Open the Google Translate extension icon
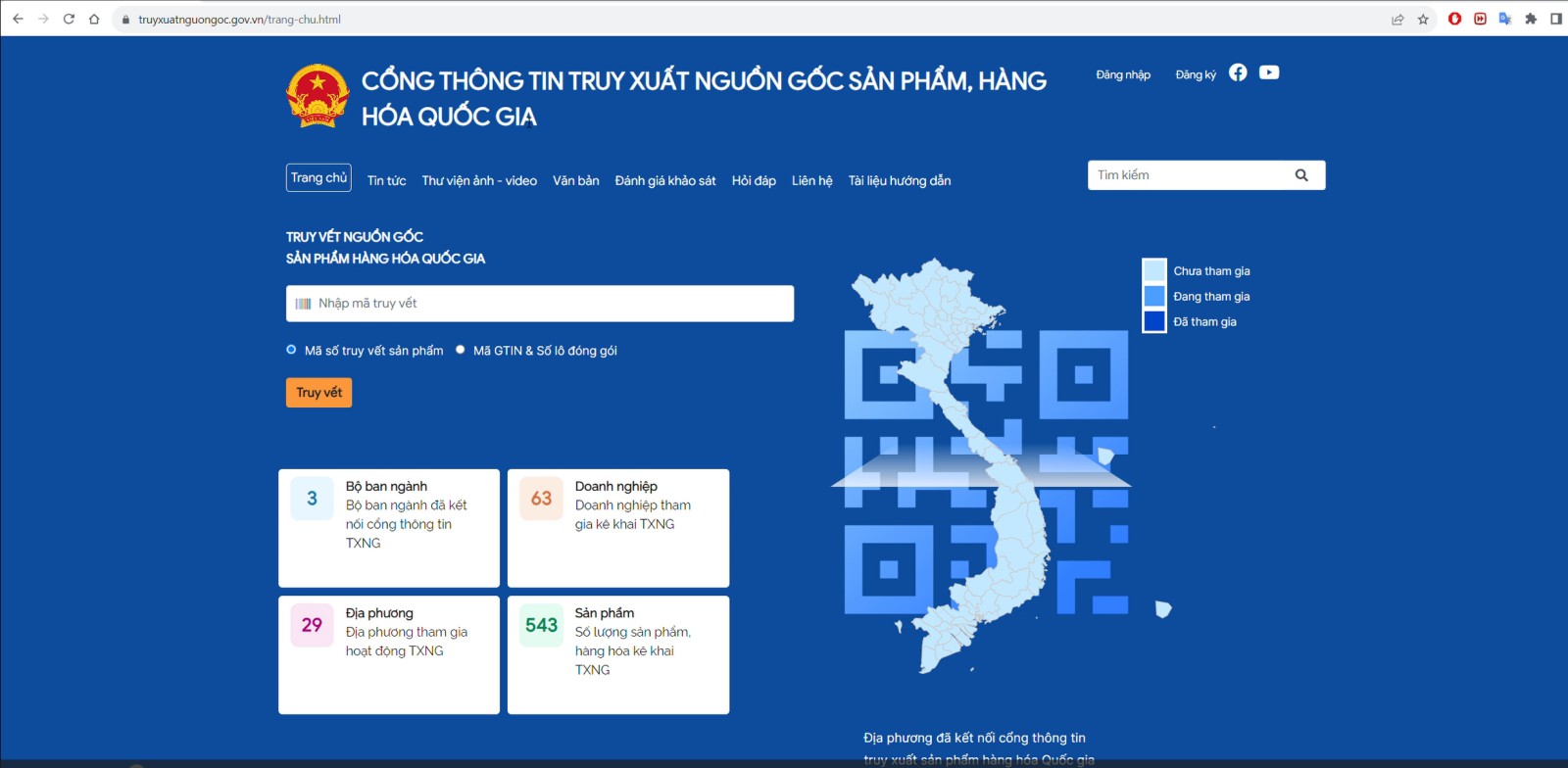This screenshot has width=1568, height=768. click(x=1505, y=19)
